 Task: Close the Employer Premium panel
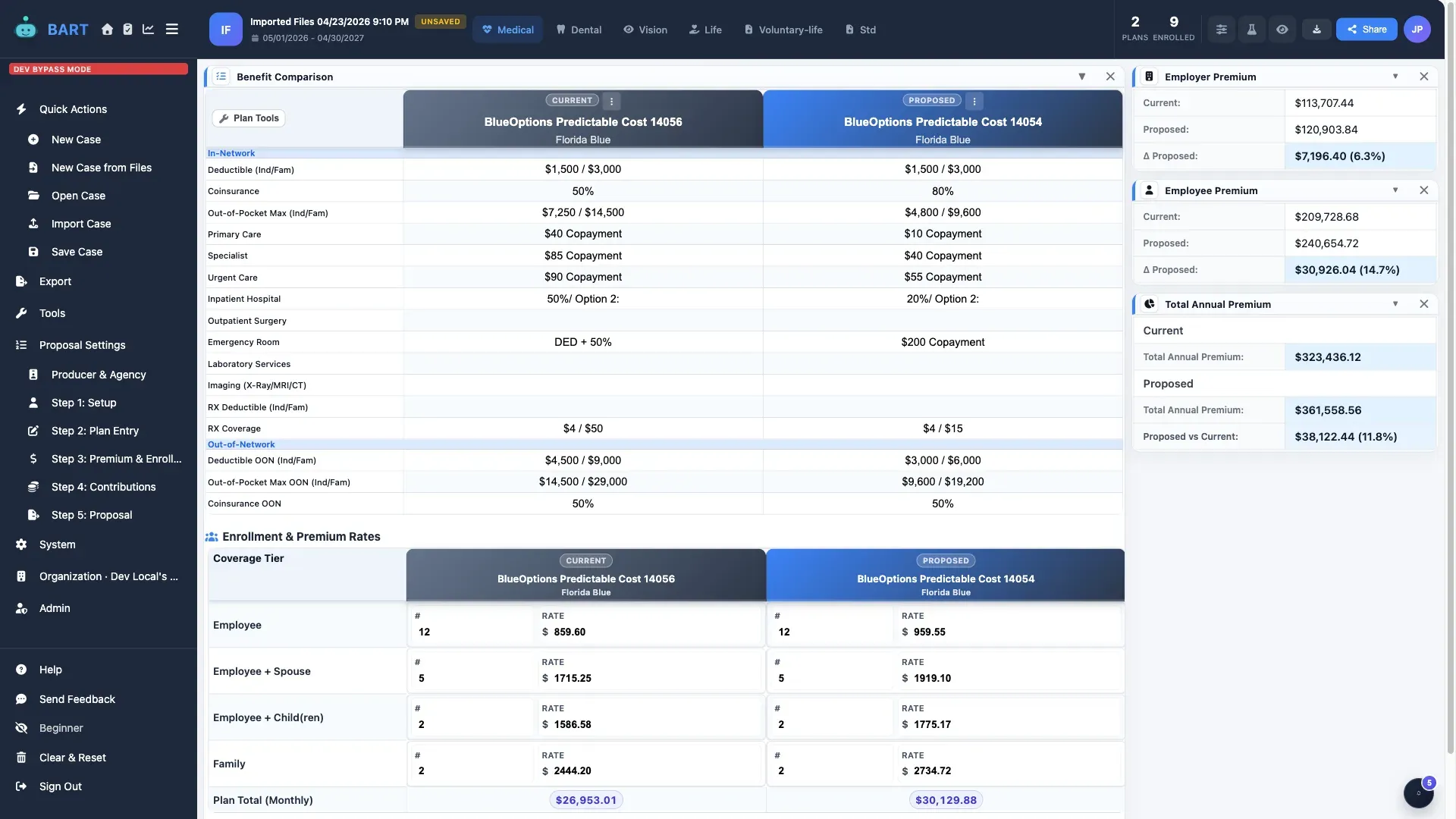click(x=1424, y=77)
